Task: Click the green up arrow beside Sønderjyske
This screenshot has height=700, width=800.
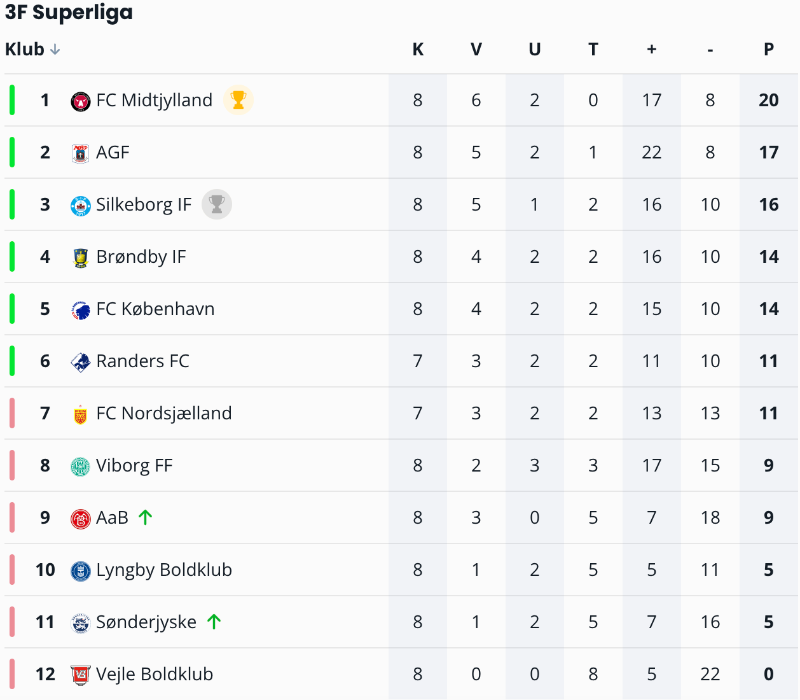Action: [x=213, y=621]
